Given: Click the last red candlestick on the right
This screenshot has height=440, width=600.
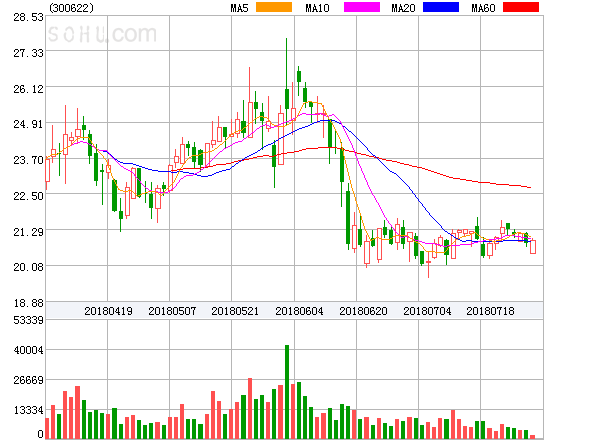Looking at the screenshot, I should 533,247.
